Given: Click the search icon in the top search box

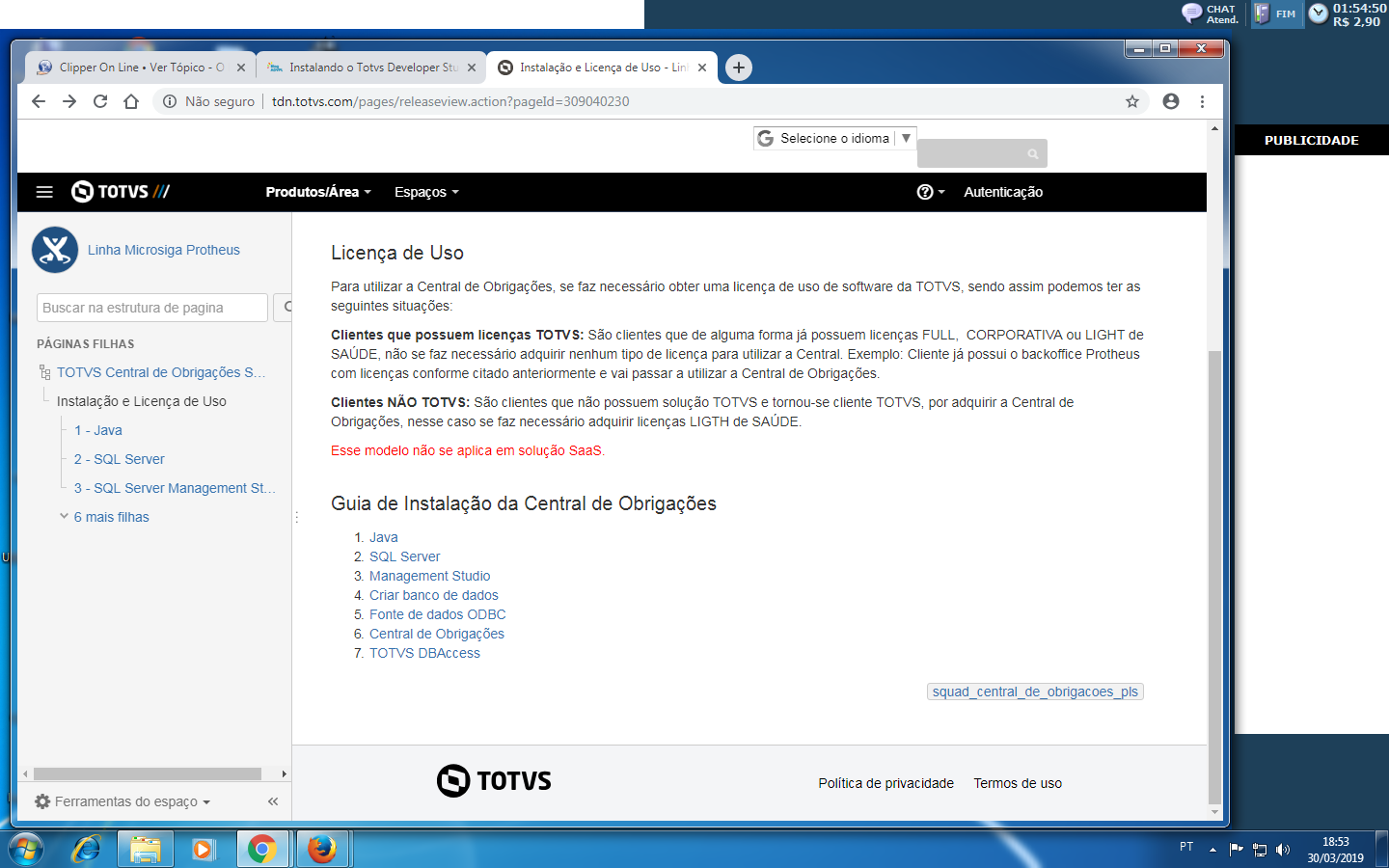Looking at the screenshot, I should pos(1033,154).
